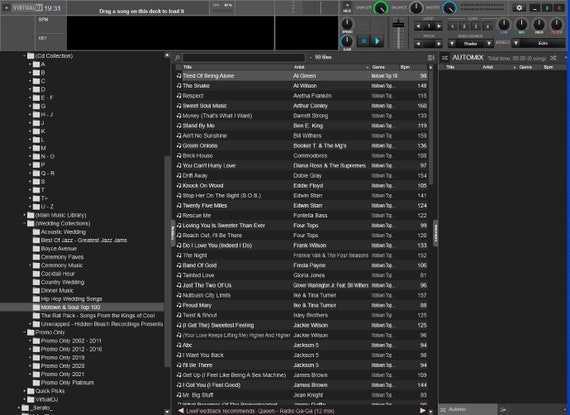
Task: Trigger cue point 4
Action: point(487,26)
